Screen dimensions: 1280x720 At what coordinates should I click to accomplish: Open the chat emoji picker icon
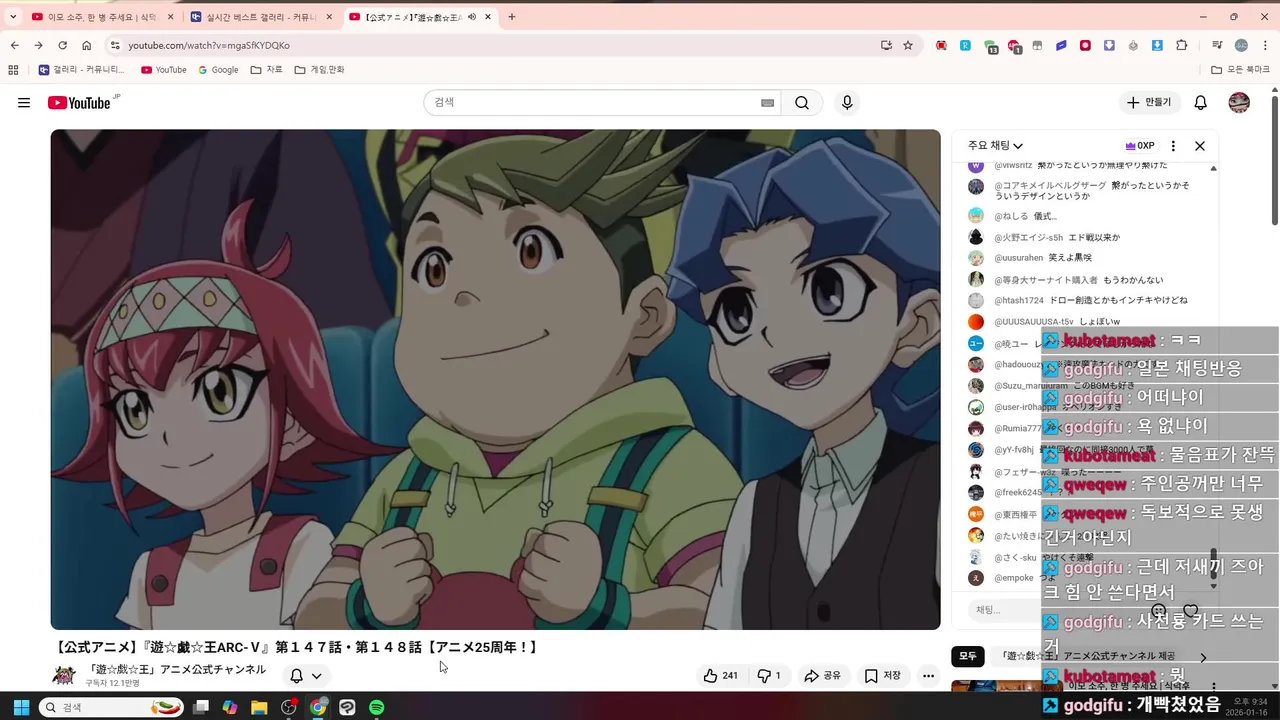coord(1158,610)
